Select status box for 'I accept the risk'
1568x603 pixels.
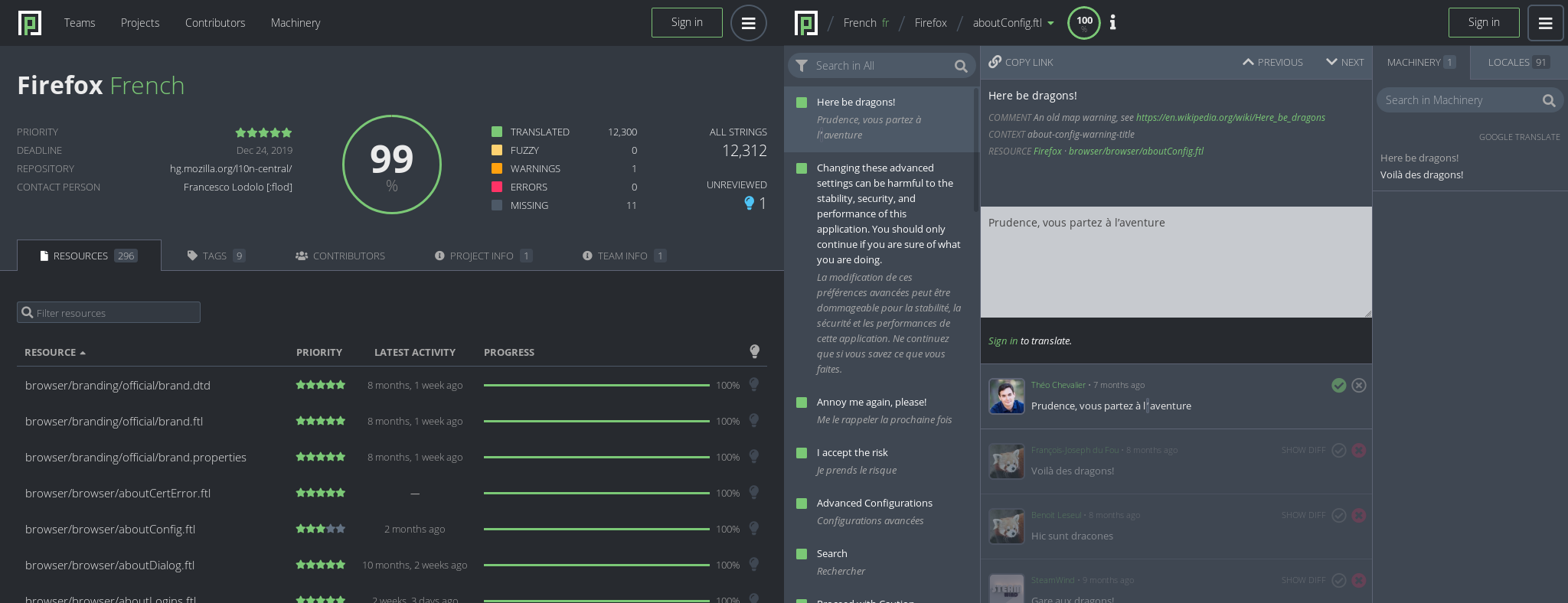point(802,453)
